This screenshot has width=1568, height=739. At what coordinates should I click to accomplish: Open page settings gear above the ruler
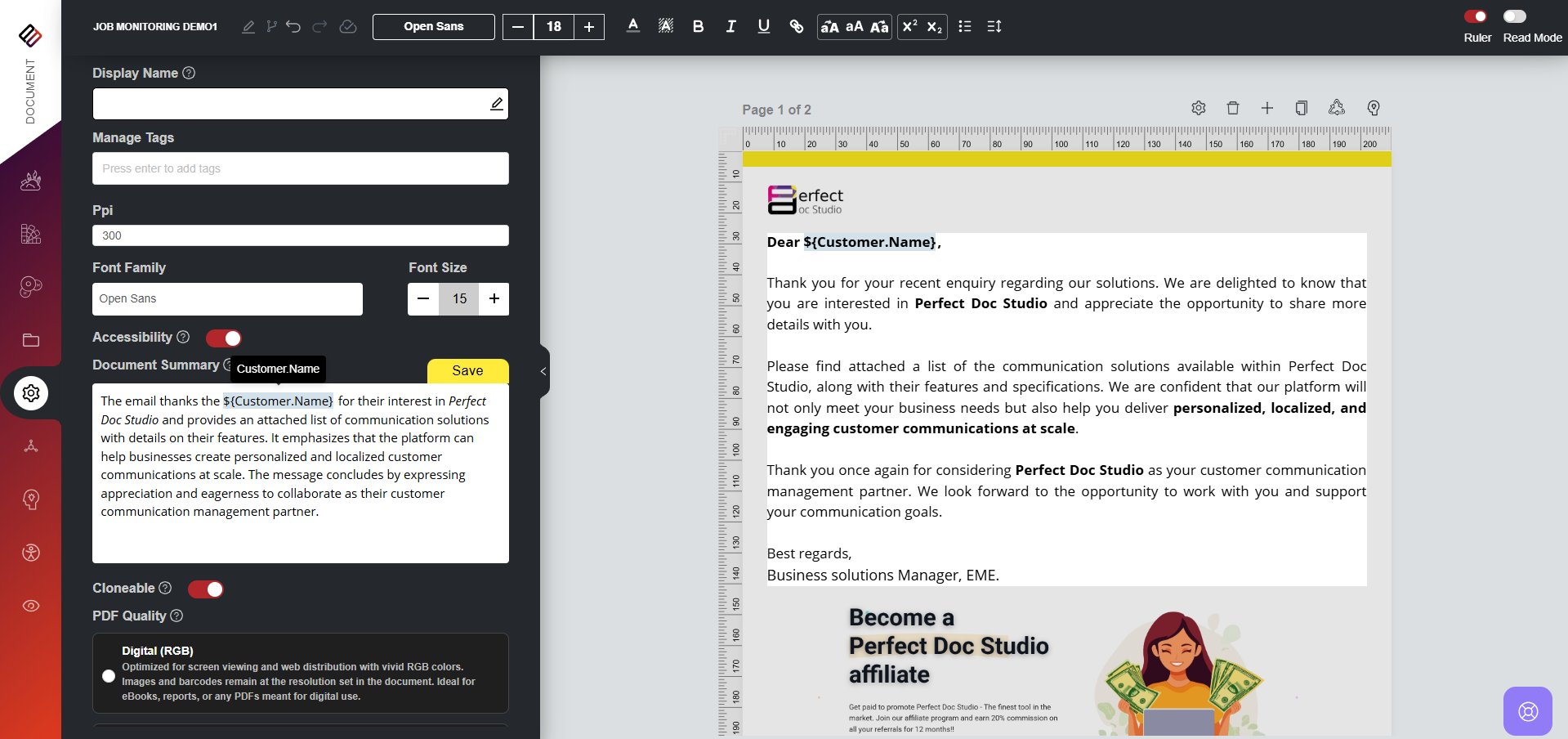click(1199, 108)
